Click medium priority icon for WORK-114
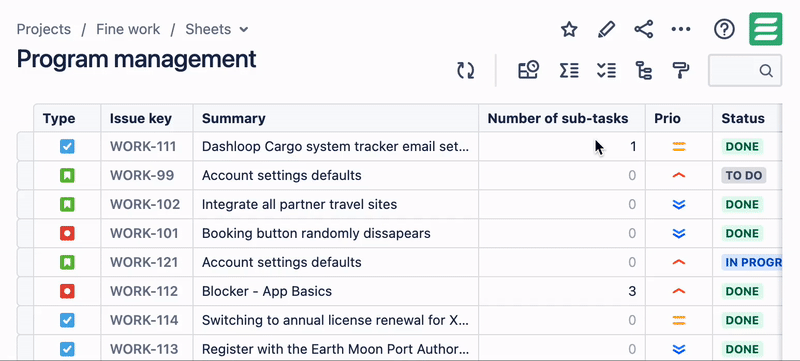 tap(679, 320)
